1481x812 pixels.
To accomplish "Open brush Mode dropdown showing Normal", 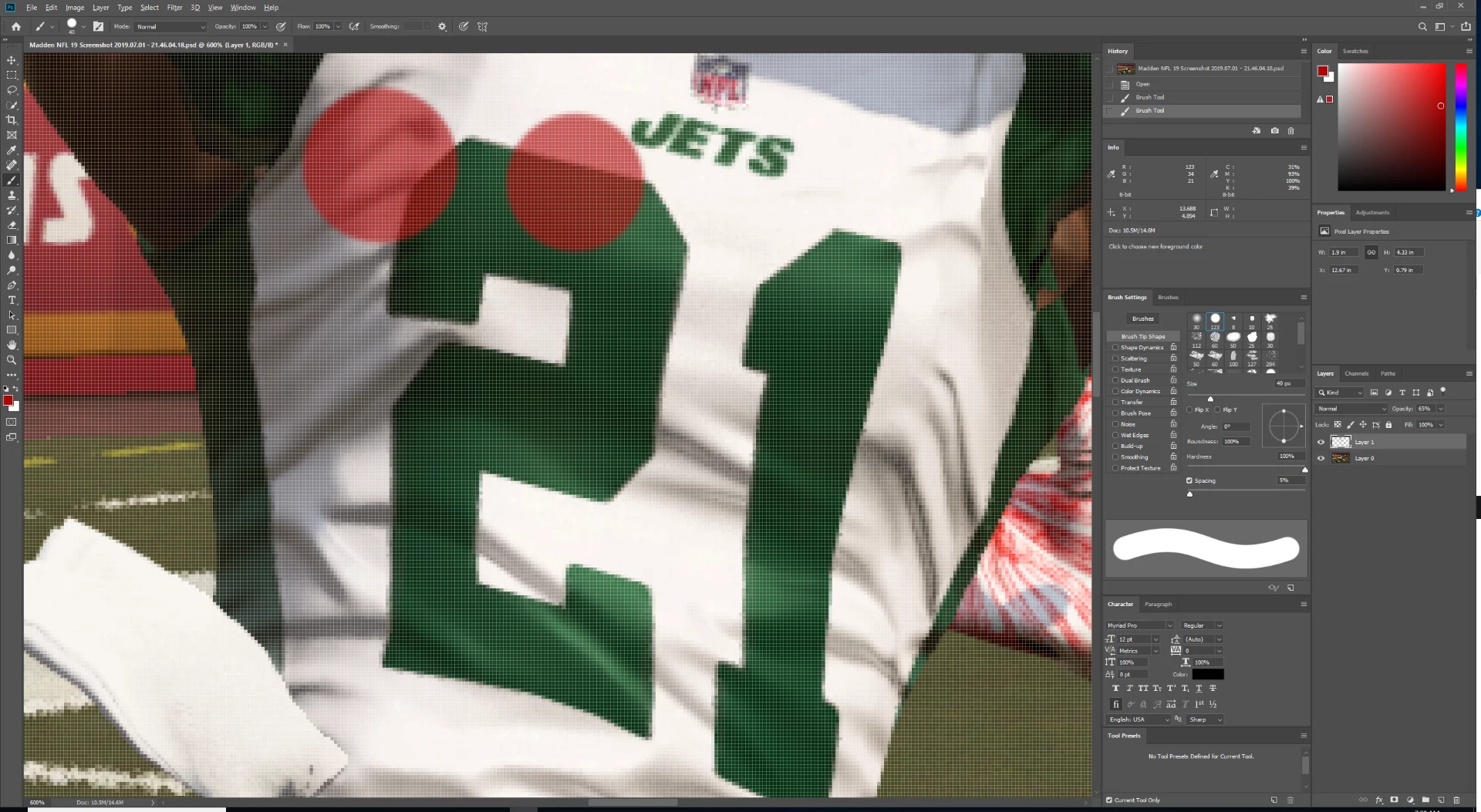I will 170,26.
